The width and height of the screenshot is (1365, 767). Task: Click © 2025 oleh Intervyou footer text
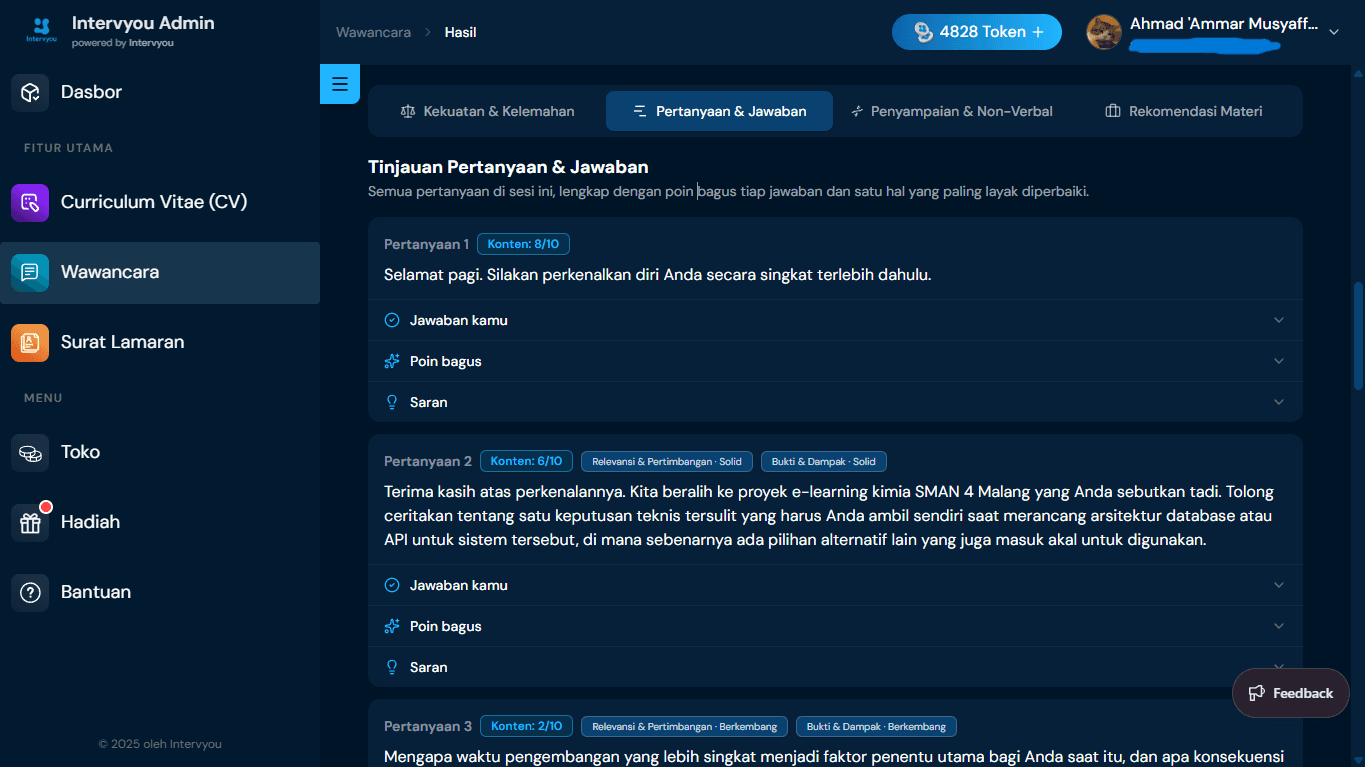pyautogui.click(x=160, y=744)
